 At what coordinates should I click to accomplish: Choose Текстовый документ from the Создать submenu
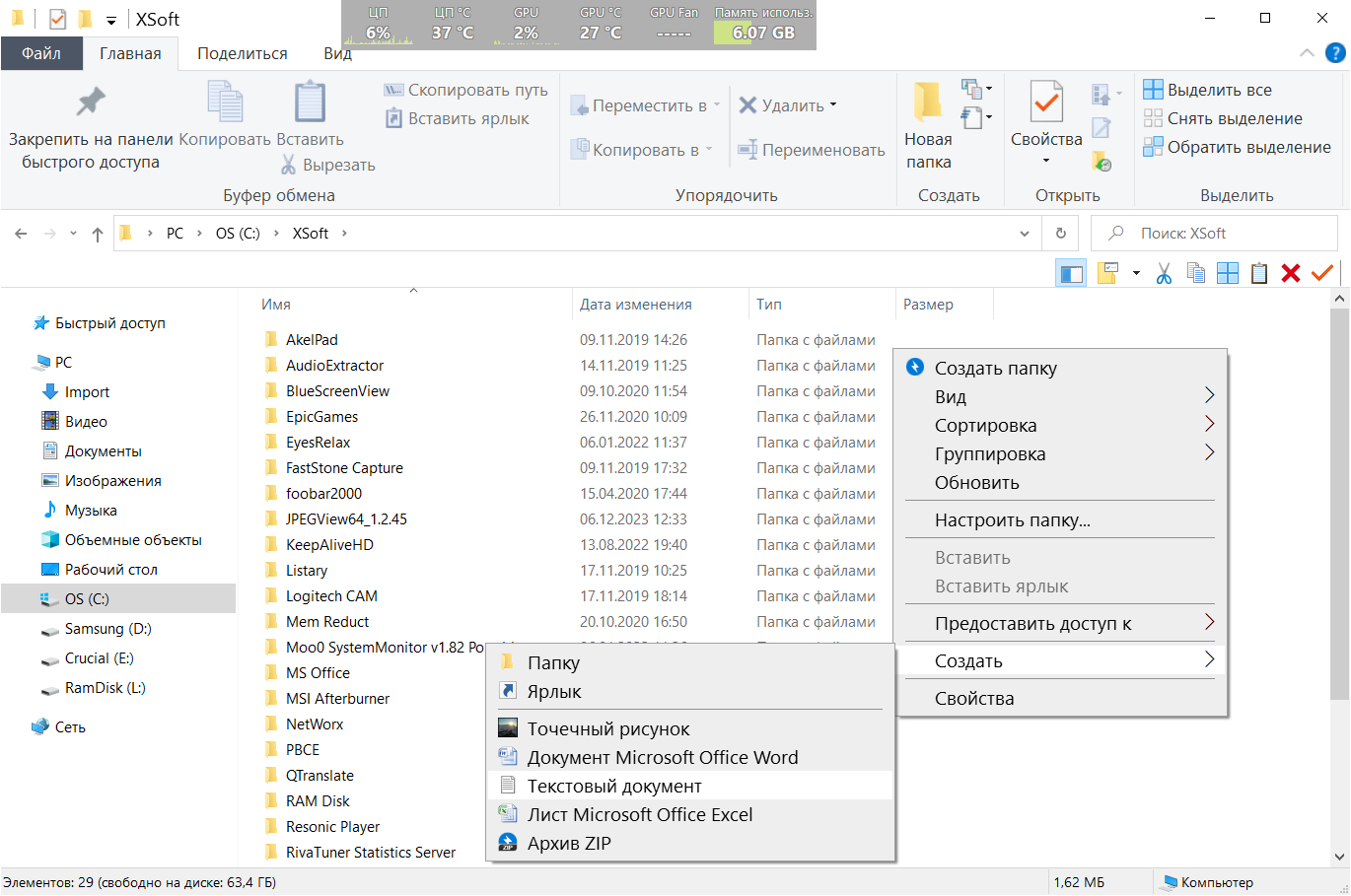(690, 786)
